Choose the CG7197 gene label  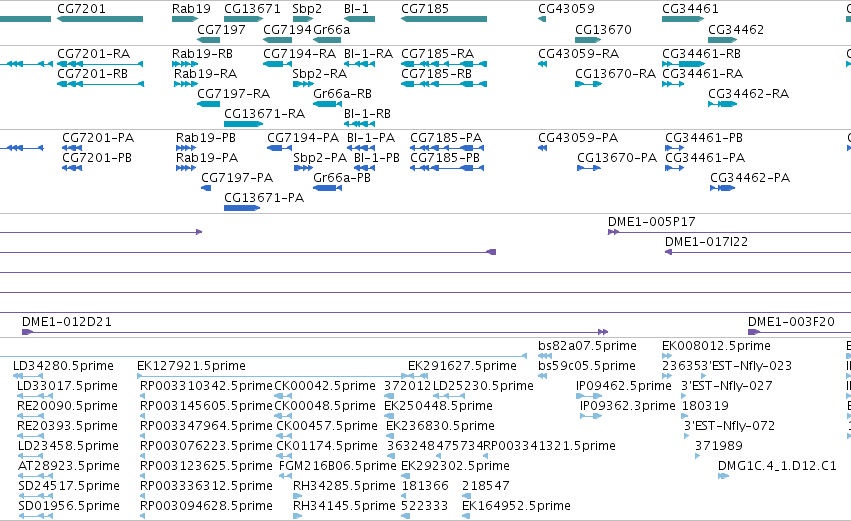(x=221, y=29)
